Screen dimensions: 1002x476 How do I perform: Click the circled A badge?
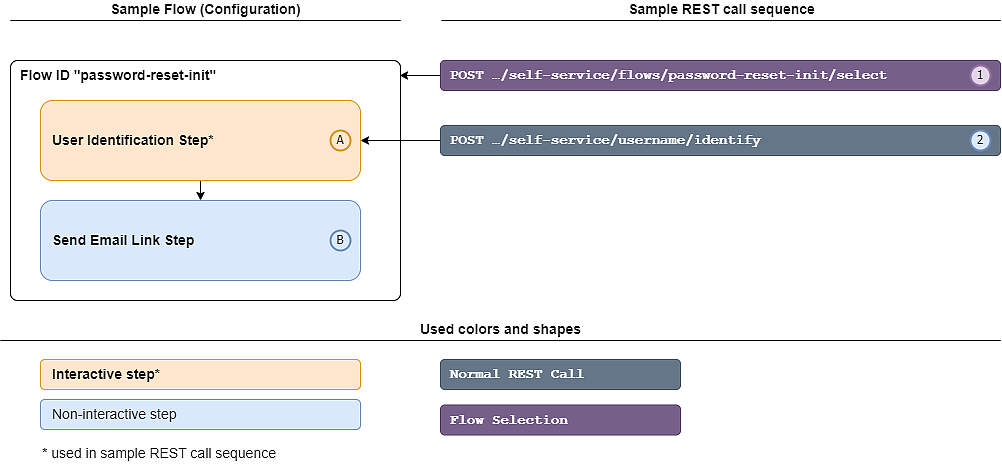(340, 140)
